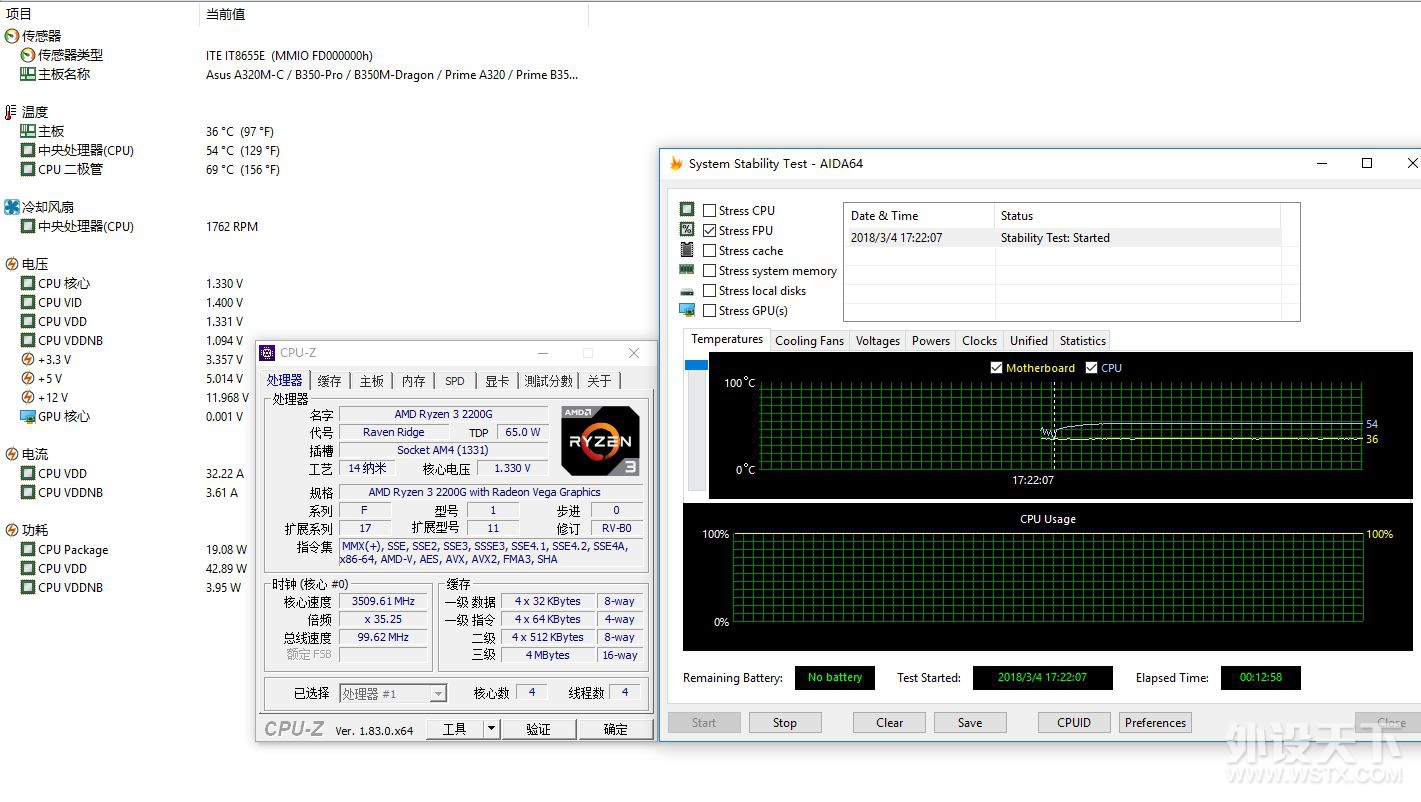Viewport: 1421px width, 802px height.
Task: Click the RAM icon beside Stress system memory
Action: point(687,270)
